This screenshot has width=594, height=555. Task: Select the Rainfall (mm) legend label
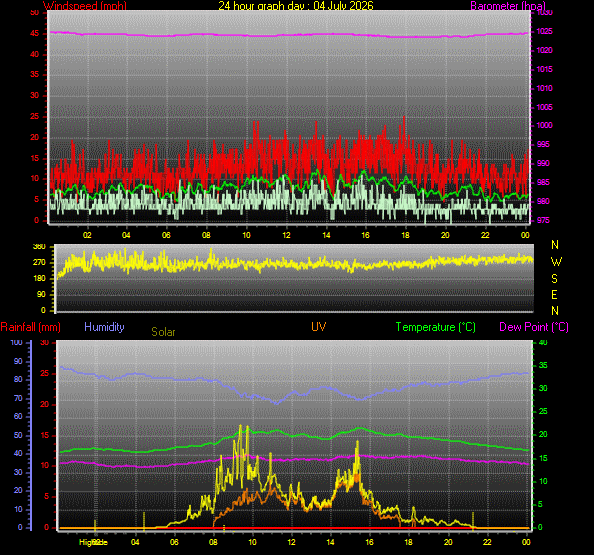31,327
